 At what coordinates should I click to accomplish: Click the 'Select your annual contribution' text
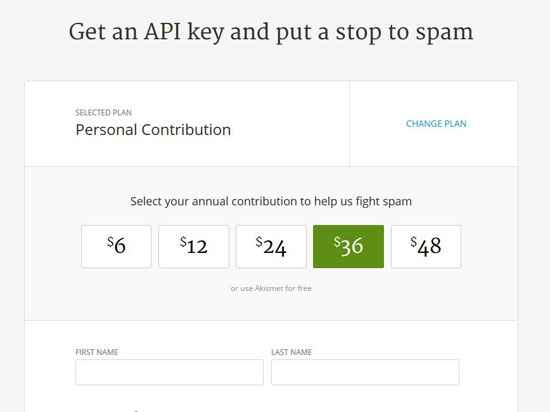pyautogui.click(x=271, y=202)
